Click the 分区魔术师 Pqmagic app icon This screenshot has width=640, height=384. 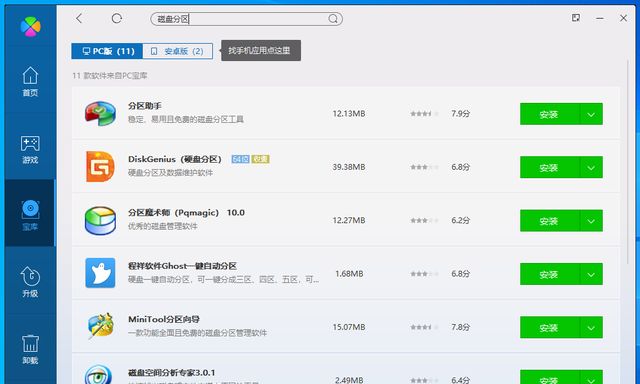100,220
